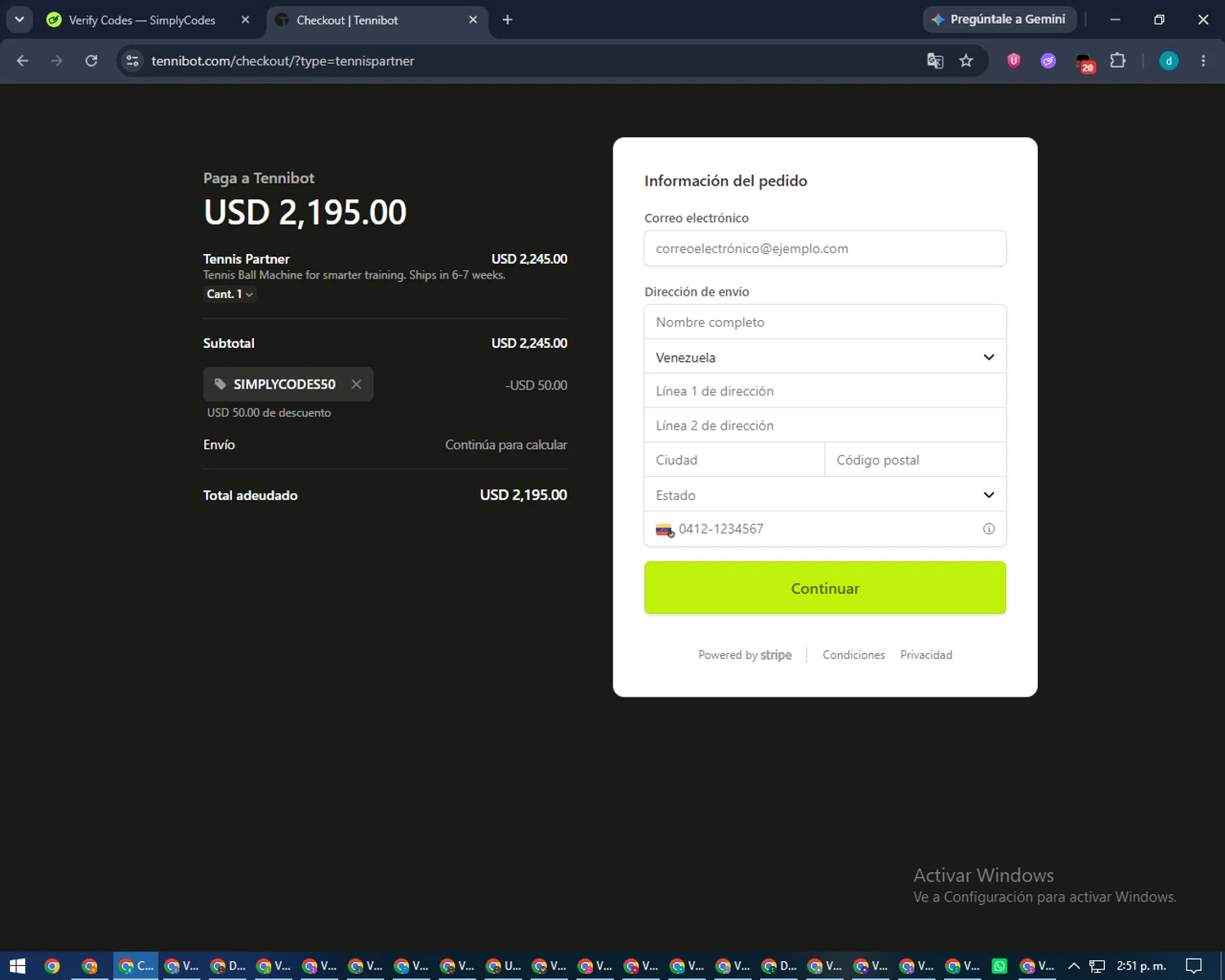Bookmark this page with the star icon
Screen dimensions: 1225x980
click(x=966, y=60)
